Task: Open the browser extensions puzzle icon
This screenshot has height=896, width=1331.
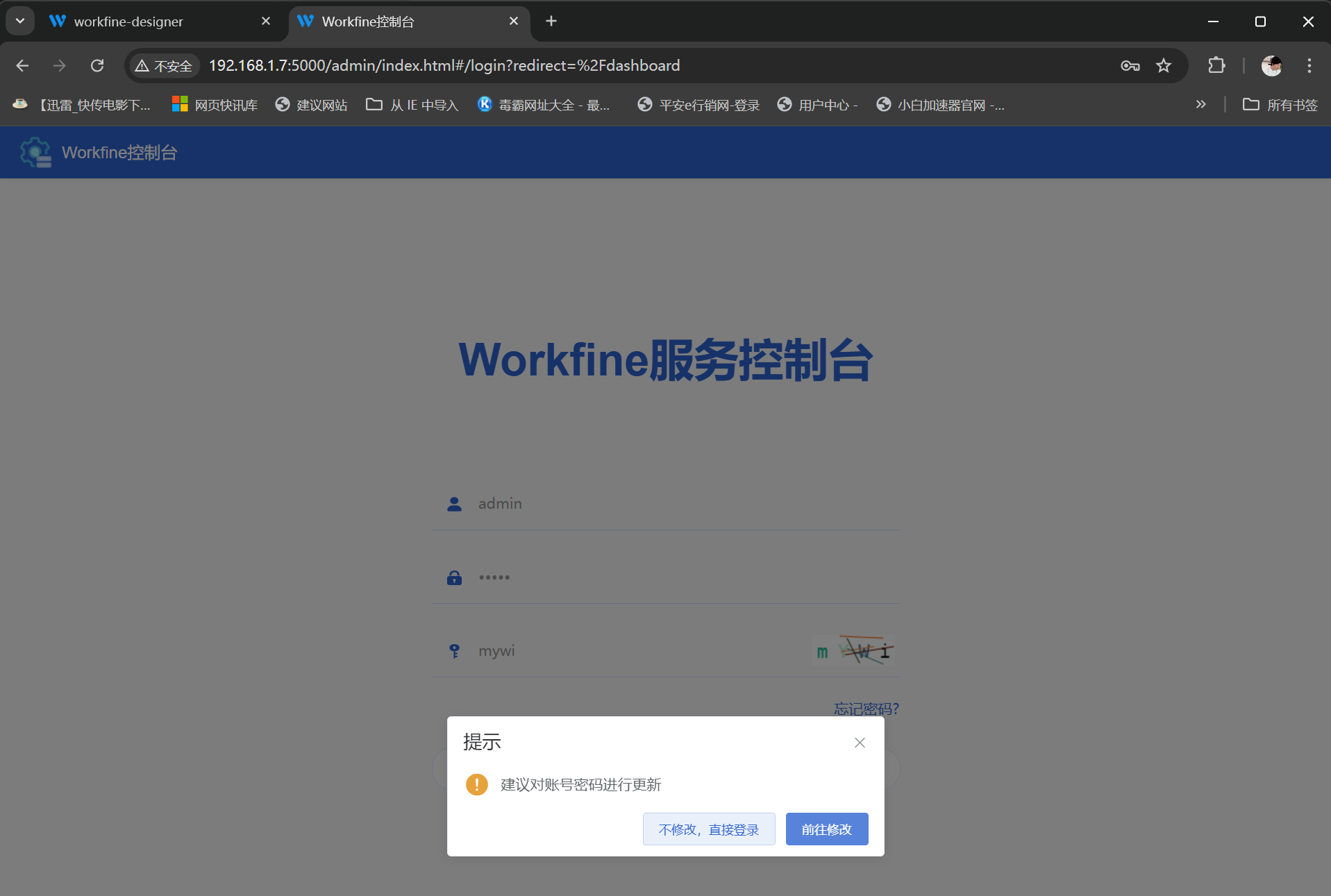Action: [1216, 65]
